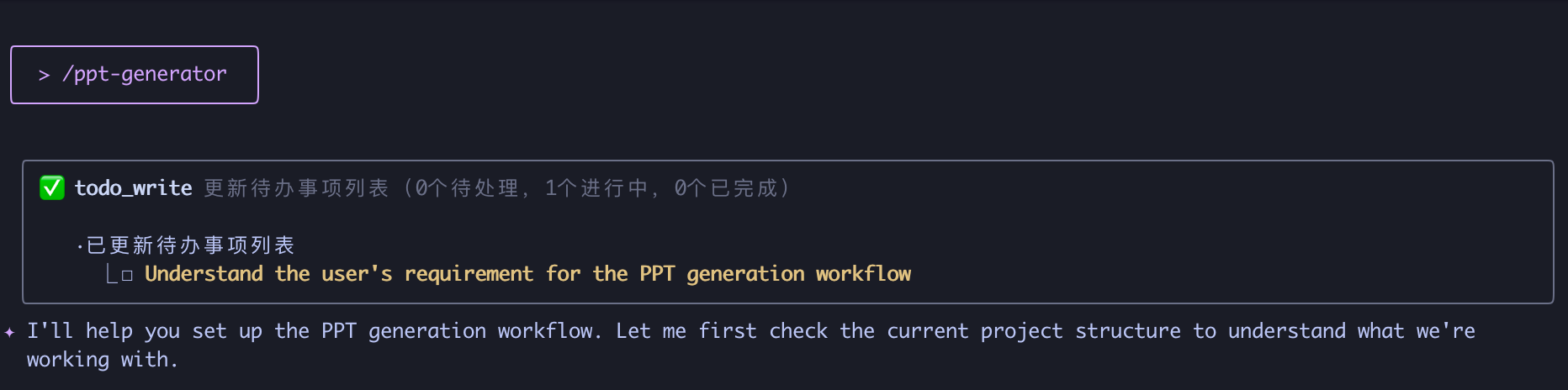Click "I'll help you" in the assistant message

pyautogui.click(x=103, y=331)
